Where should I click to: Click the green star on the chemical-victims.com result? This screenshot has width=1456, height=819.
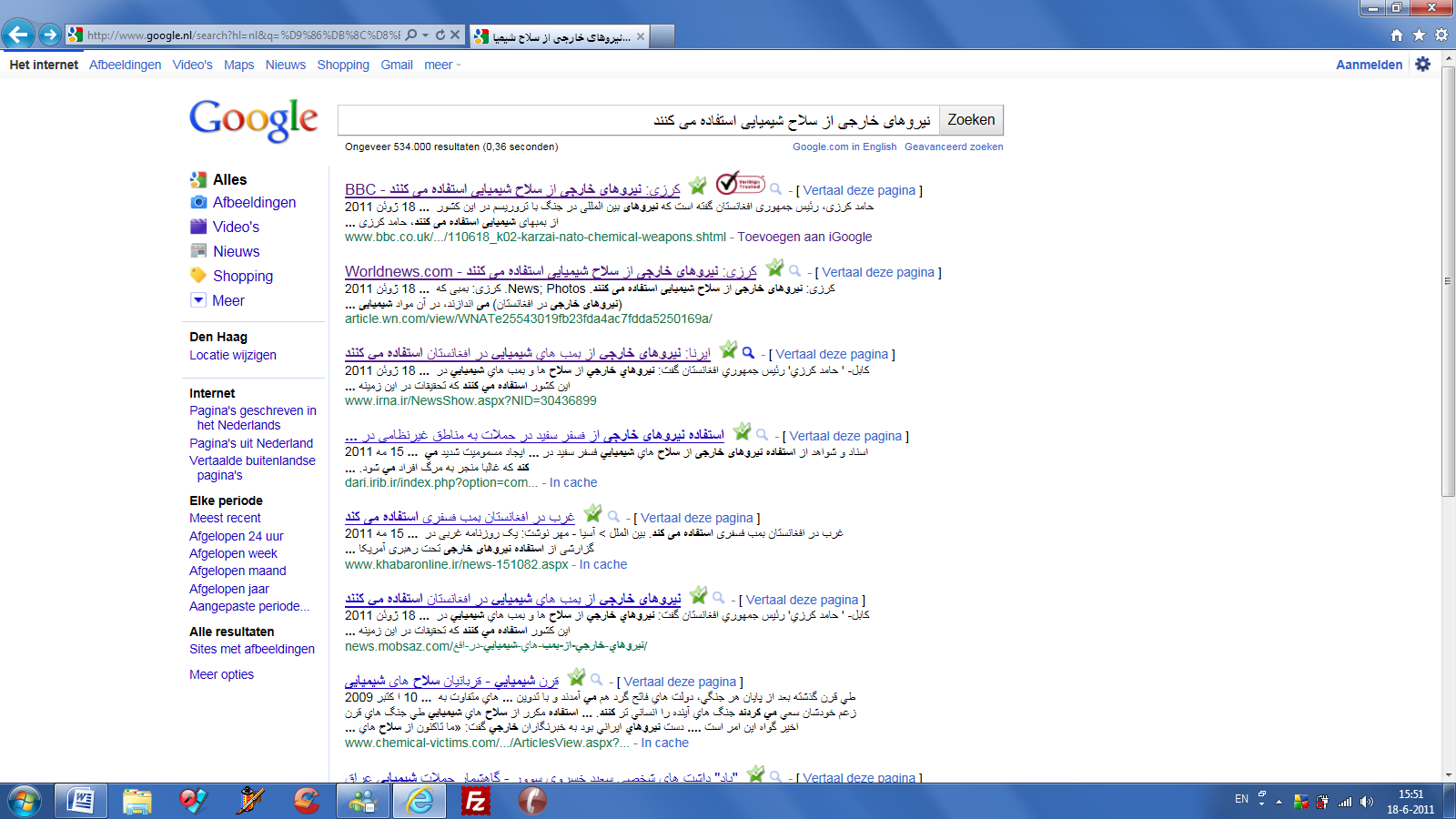tap(576, 677)
